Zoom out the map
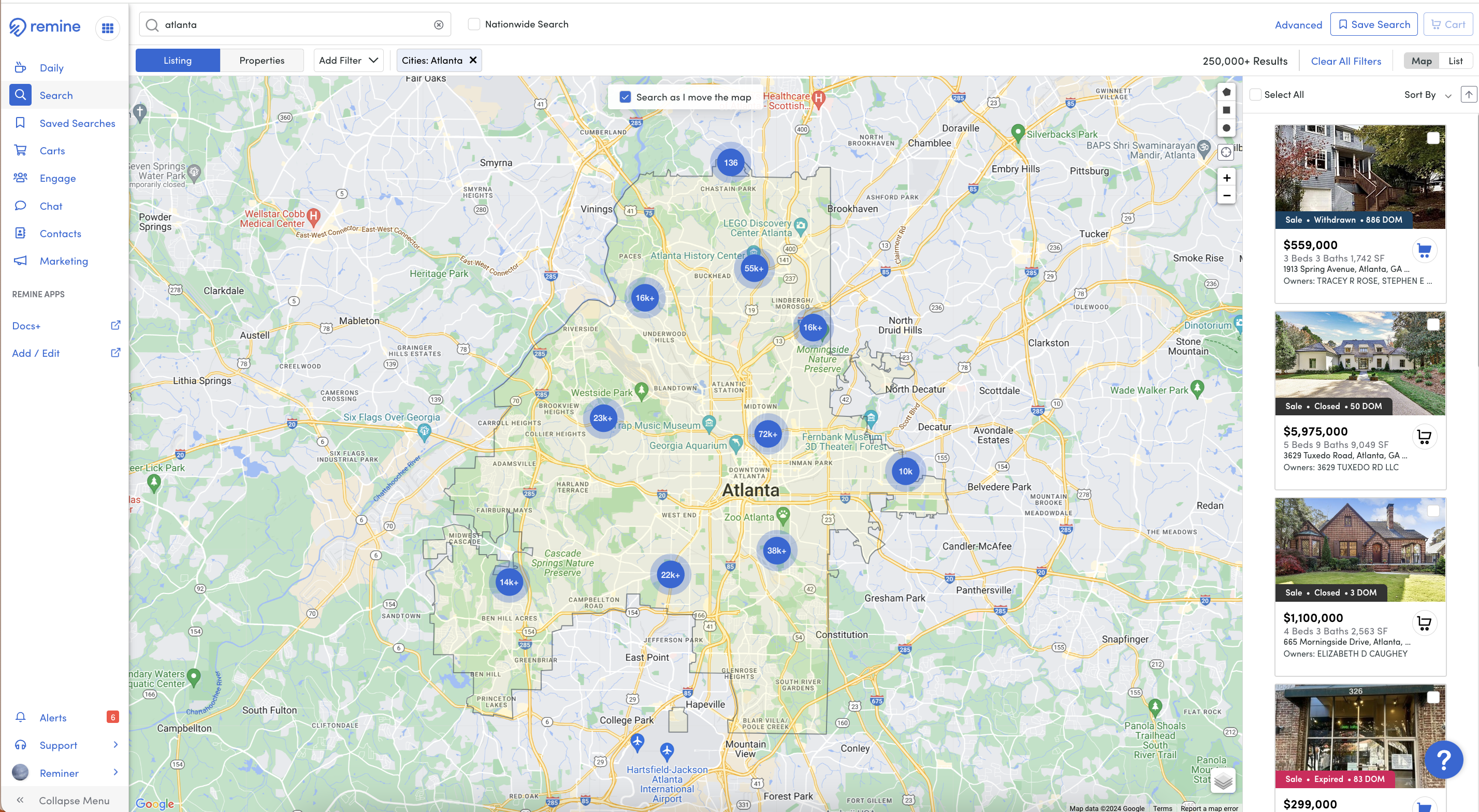The image size is (1479, 812). (1226, 196)
